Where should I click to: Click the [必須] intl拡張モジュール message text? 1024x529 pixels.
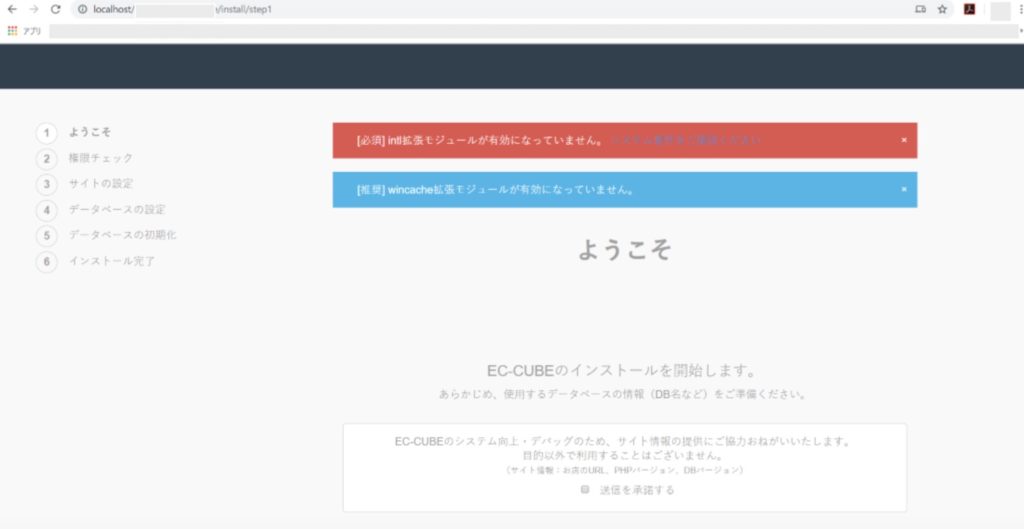click(480, 140)
